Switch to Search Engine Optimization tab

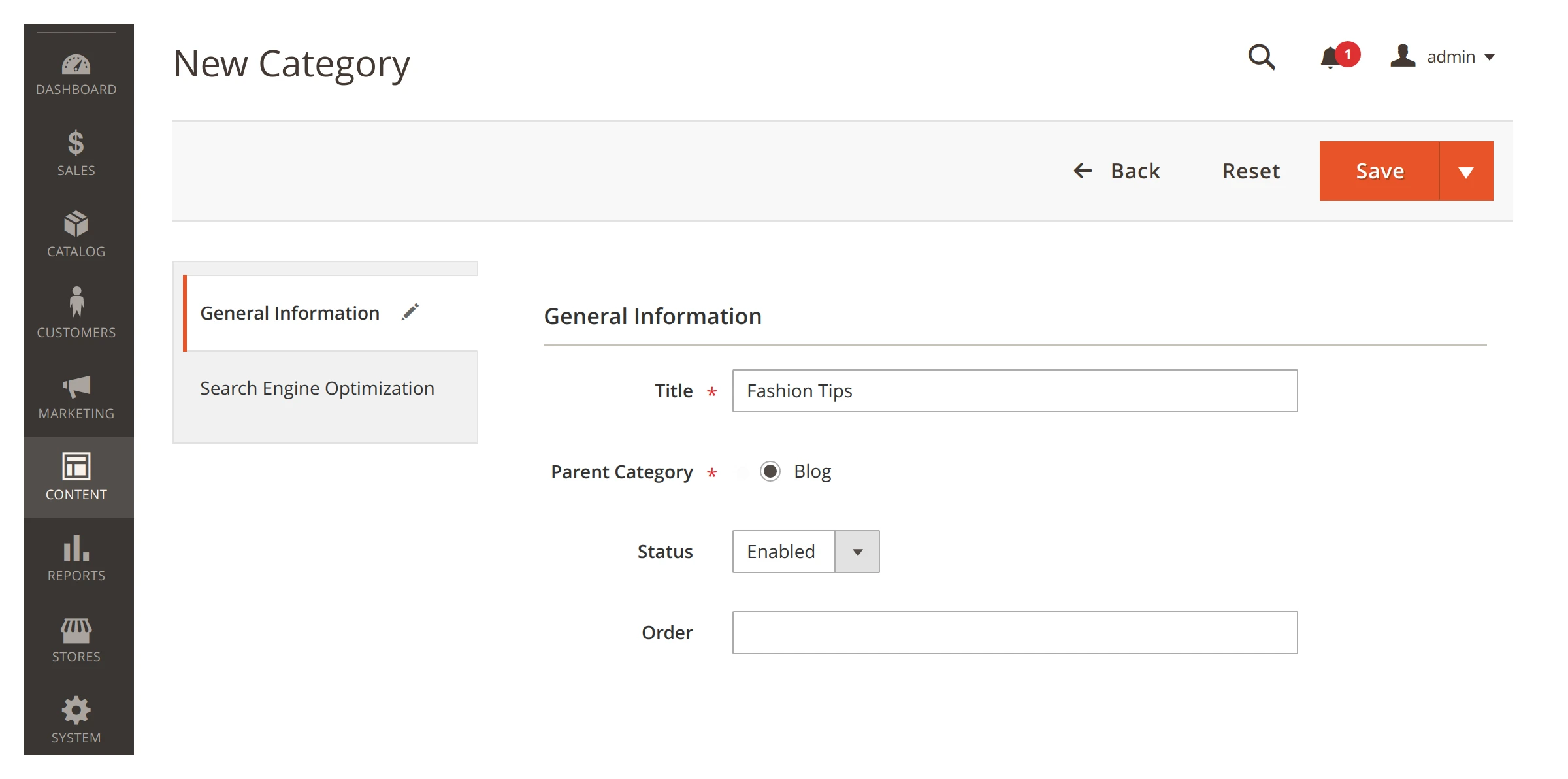click(317, 388)
